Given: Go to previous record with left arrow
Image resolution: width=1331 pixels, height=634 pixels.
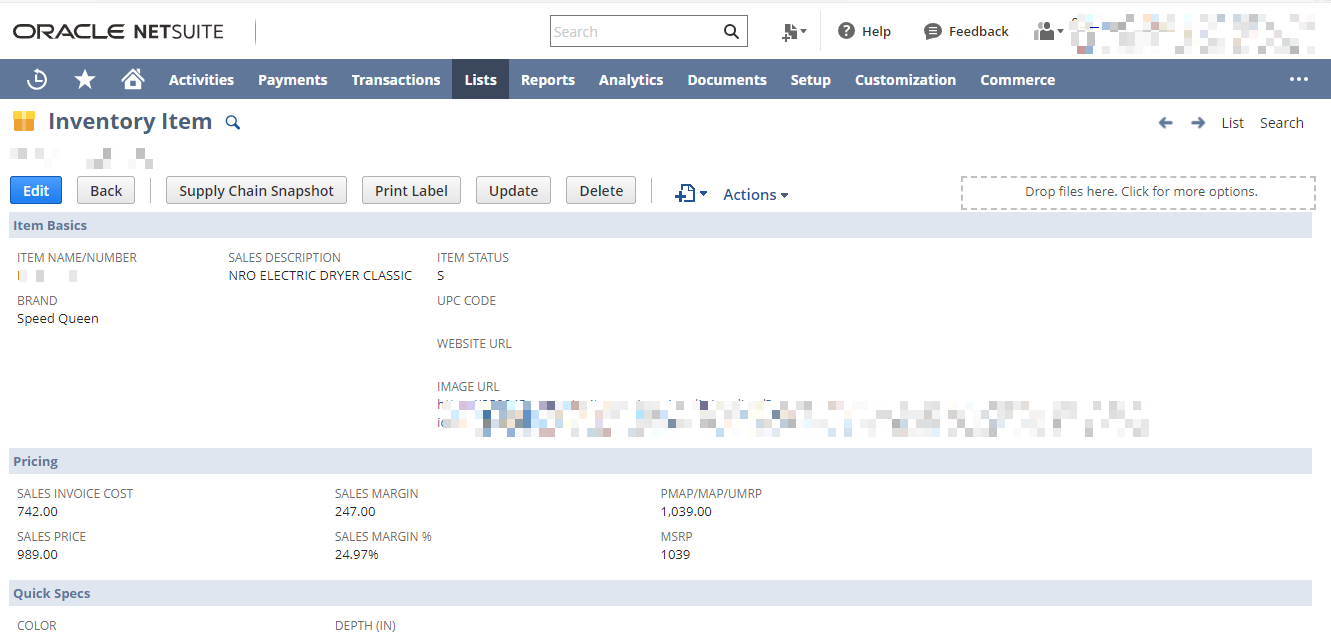Looking at the screenshot, I should (1165, 122).
